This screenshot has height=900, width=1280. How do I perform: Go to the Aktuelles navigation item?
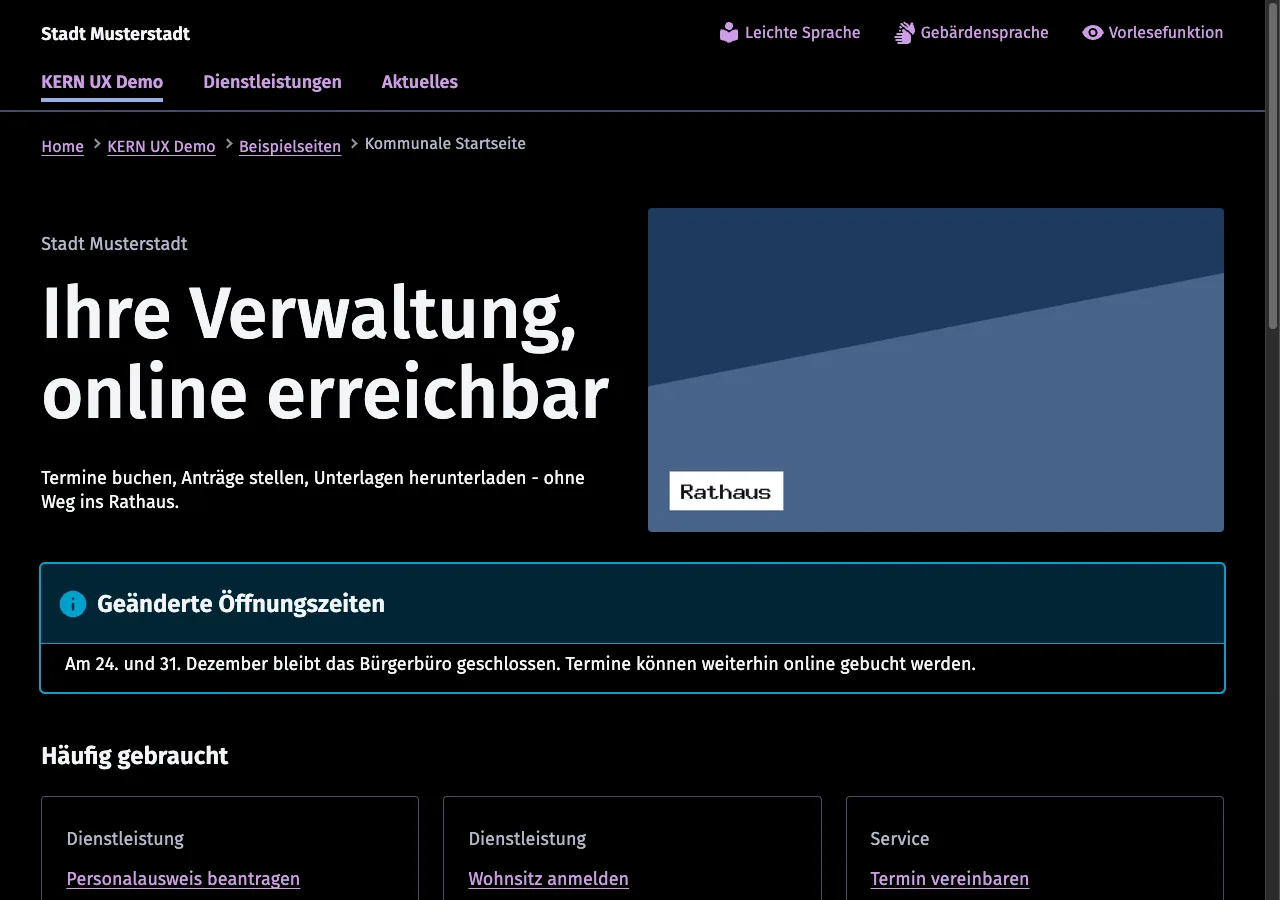tap(420, 83)
